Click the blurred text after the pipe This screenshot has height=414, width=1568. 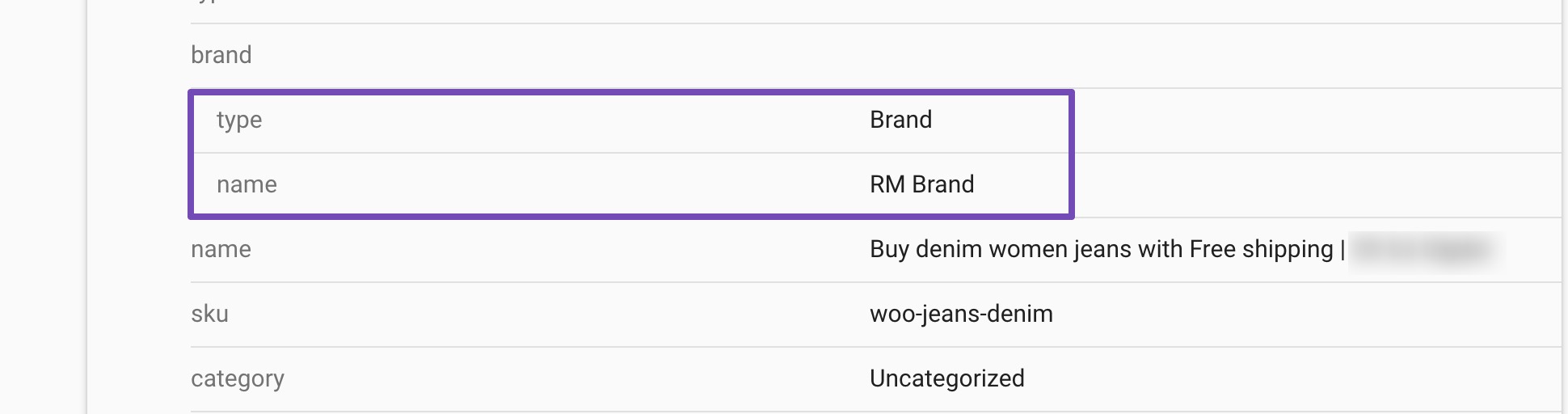[x=1422, y=249]
